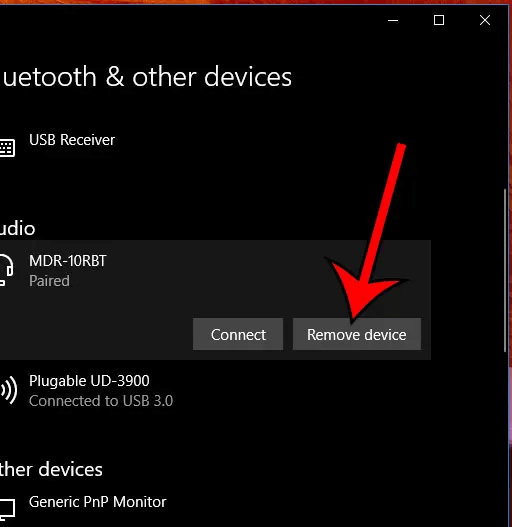Image resolution: width=512 pixels, height=527 pixels.
Task: Click the Connect button for MDR-10RBT
Action: click(238, 334)
